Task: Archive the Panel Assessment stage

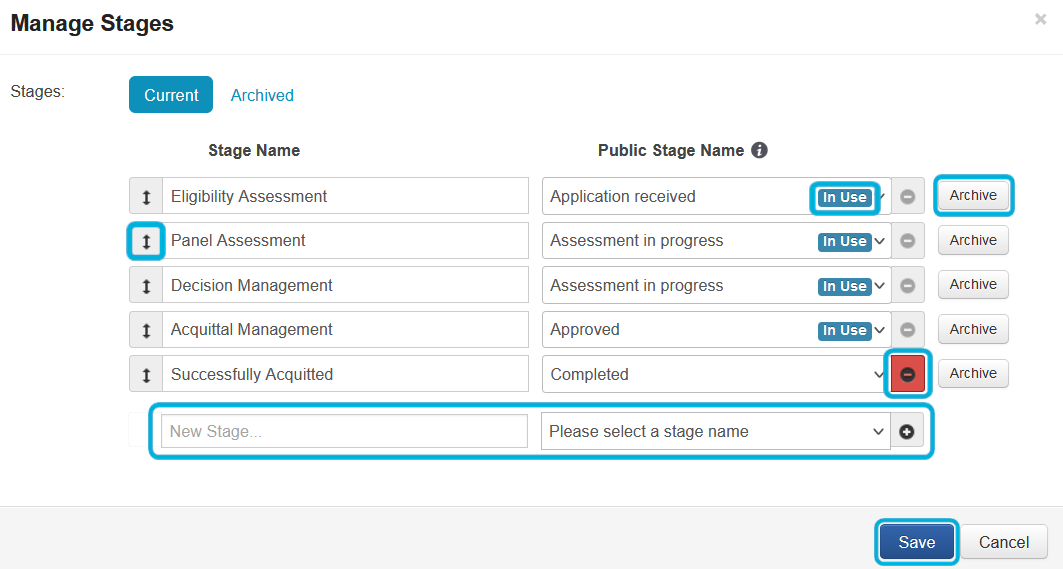Action: tap(973, 241)
